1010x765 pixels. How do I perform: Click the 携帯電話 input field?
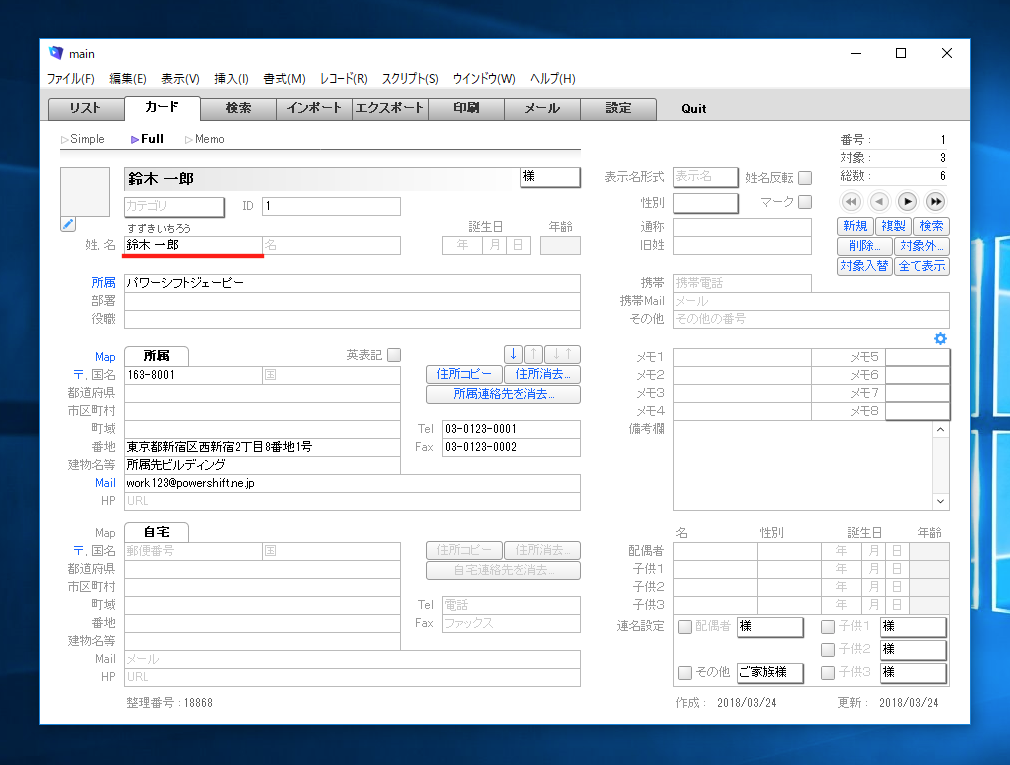coord(741,284)
